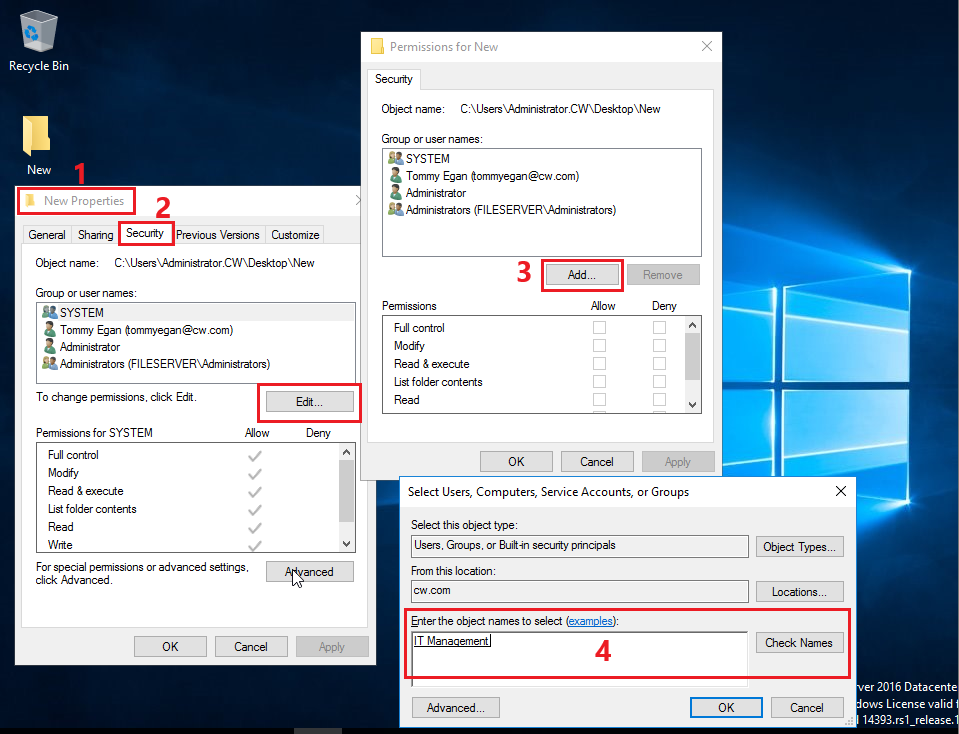Check Allow box for Full control
This screenshot has height=734, width=959.
tap(599, 328)
